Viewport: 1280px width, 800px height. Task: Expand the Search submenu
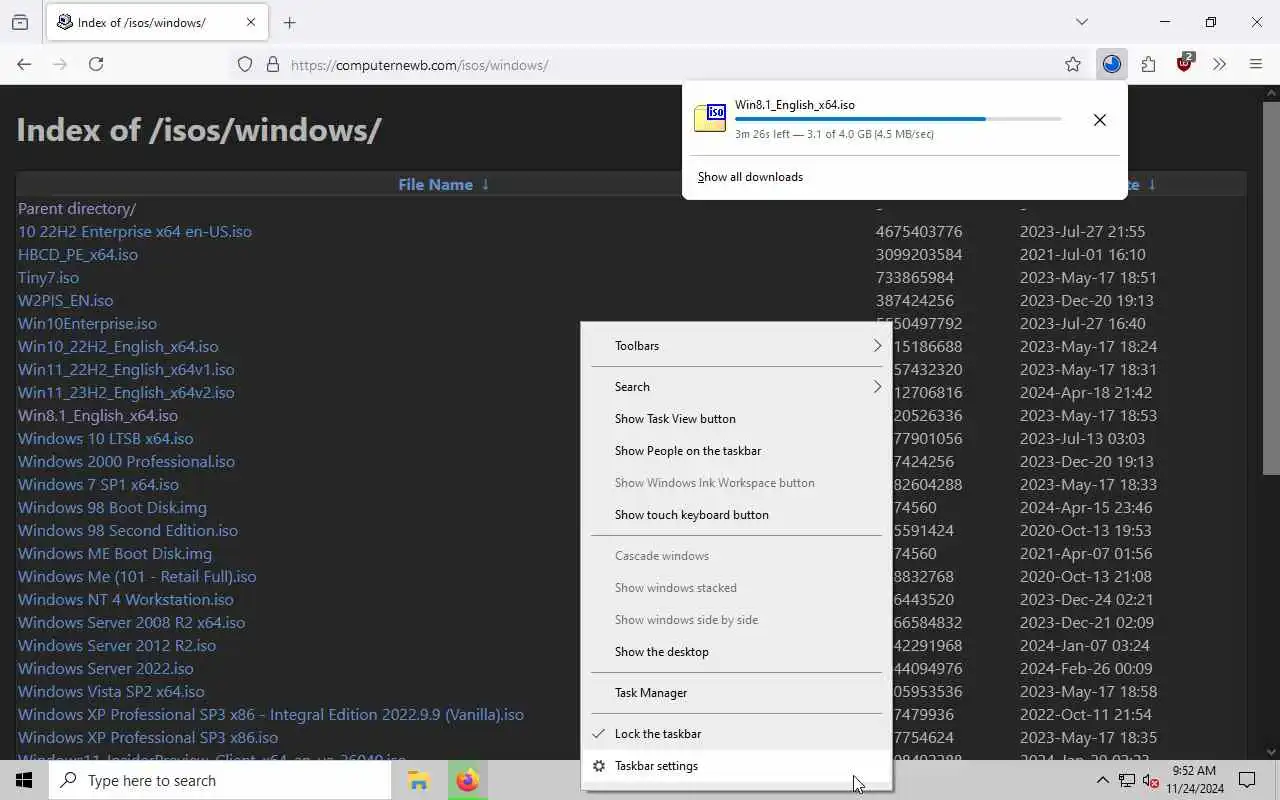[x=737, y=387]
